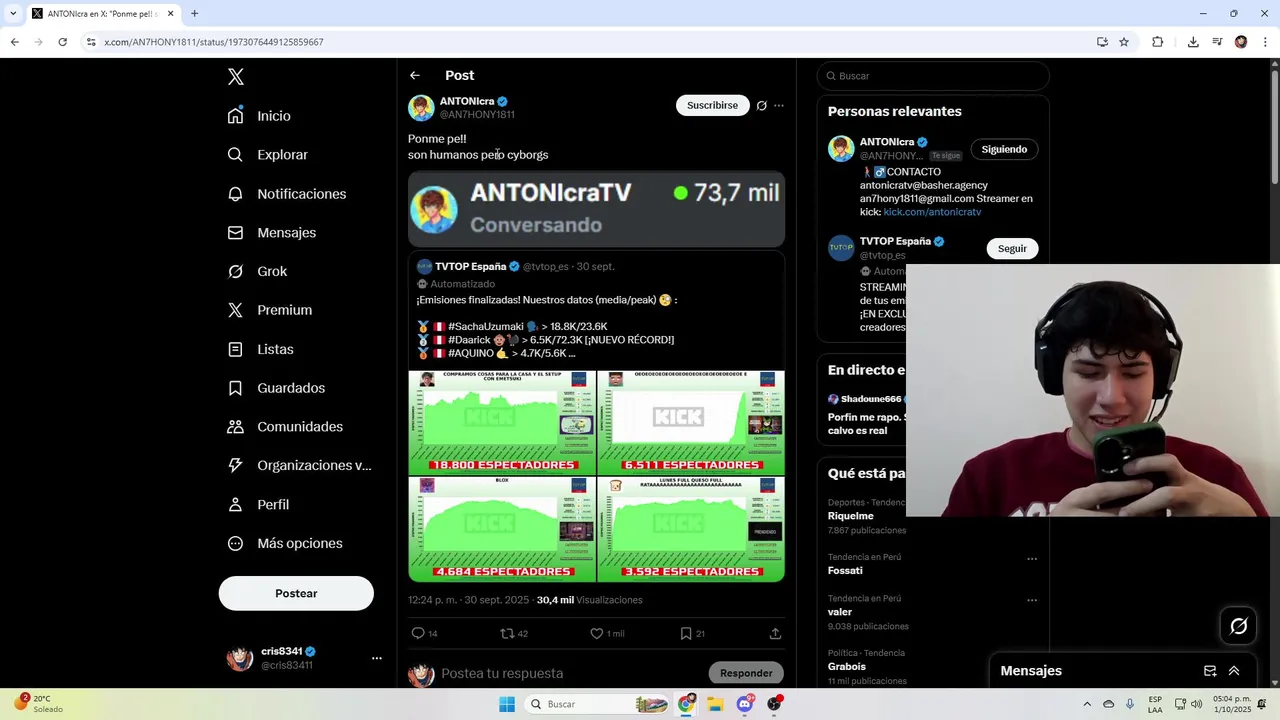Image resolution: width=1280 pixels, height=720 pixels.
Task: Open the 6.511 espectadores chart image
Action: (x=691, y=422)
